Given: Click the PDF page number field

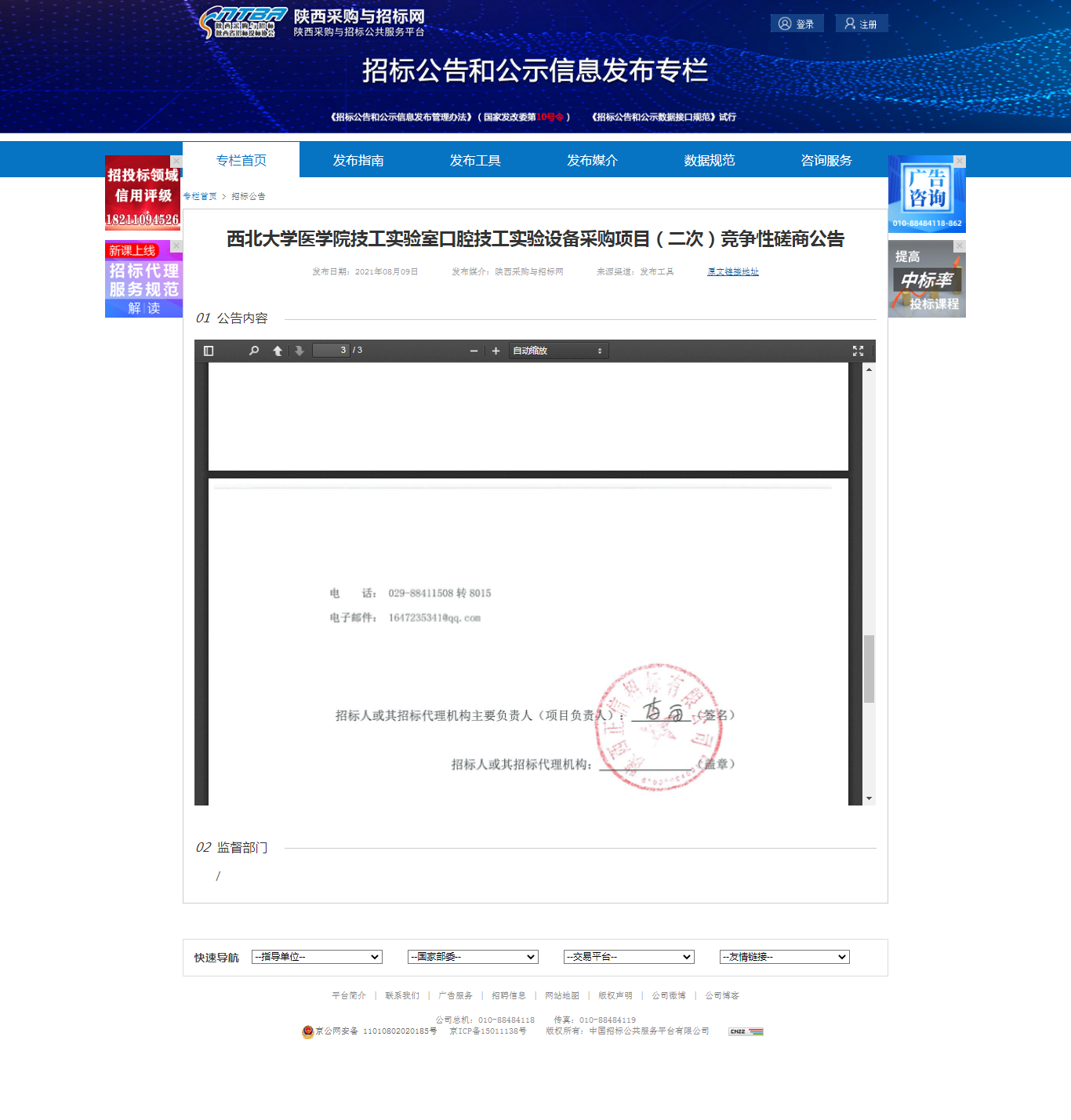Looking at the screenshot, I should click(x=331, y=351).
